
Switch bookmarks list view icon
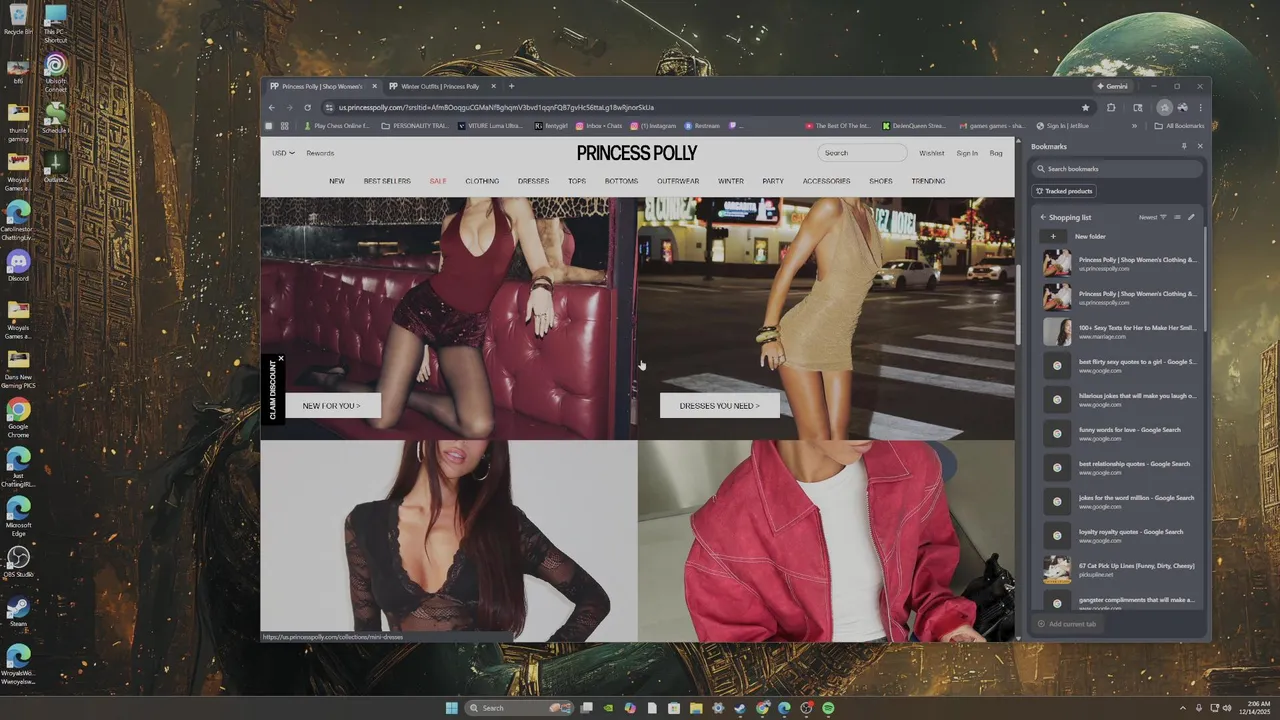pos(1177,217)
